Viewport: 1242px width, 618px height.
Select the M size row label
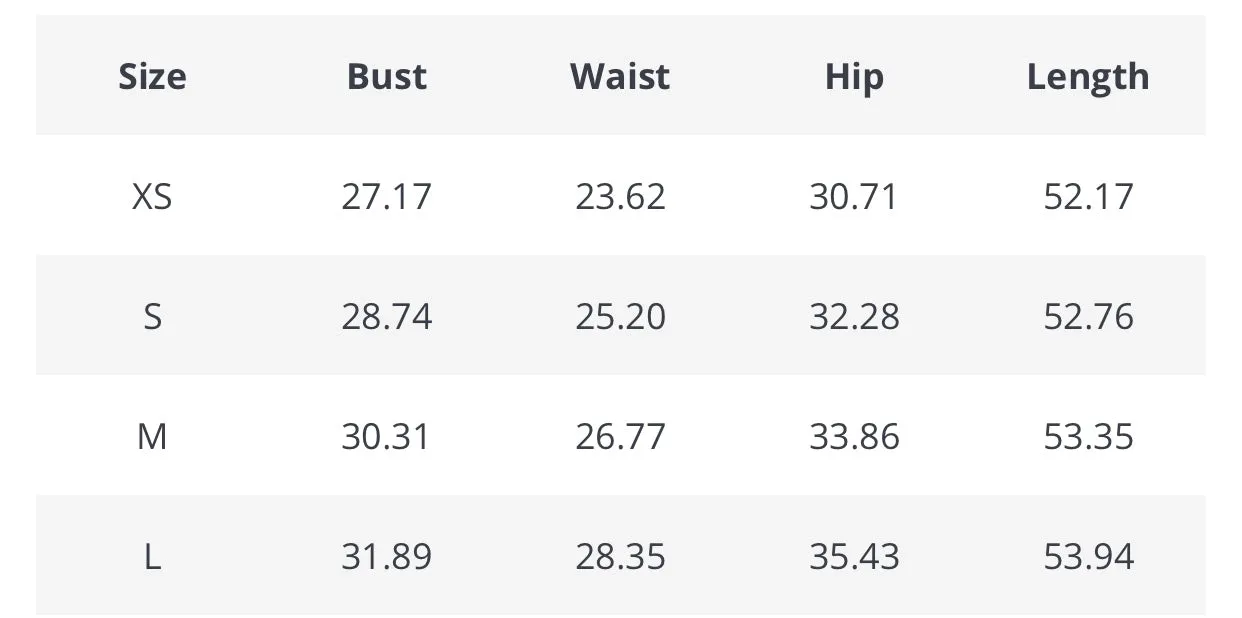[x=152, y=436]
